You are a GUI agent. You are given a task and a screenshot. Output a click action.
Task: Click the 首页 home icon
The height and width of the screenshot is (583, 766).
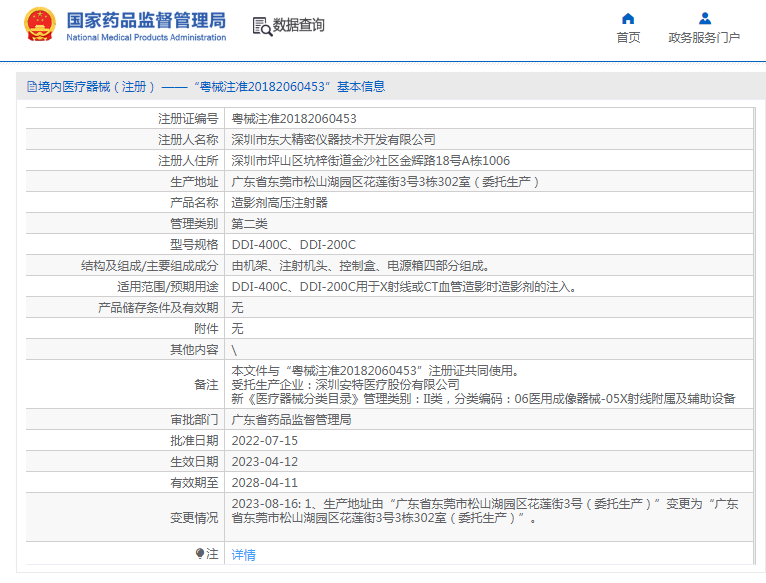[628, 19]
